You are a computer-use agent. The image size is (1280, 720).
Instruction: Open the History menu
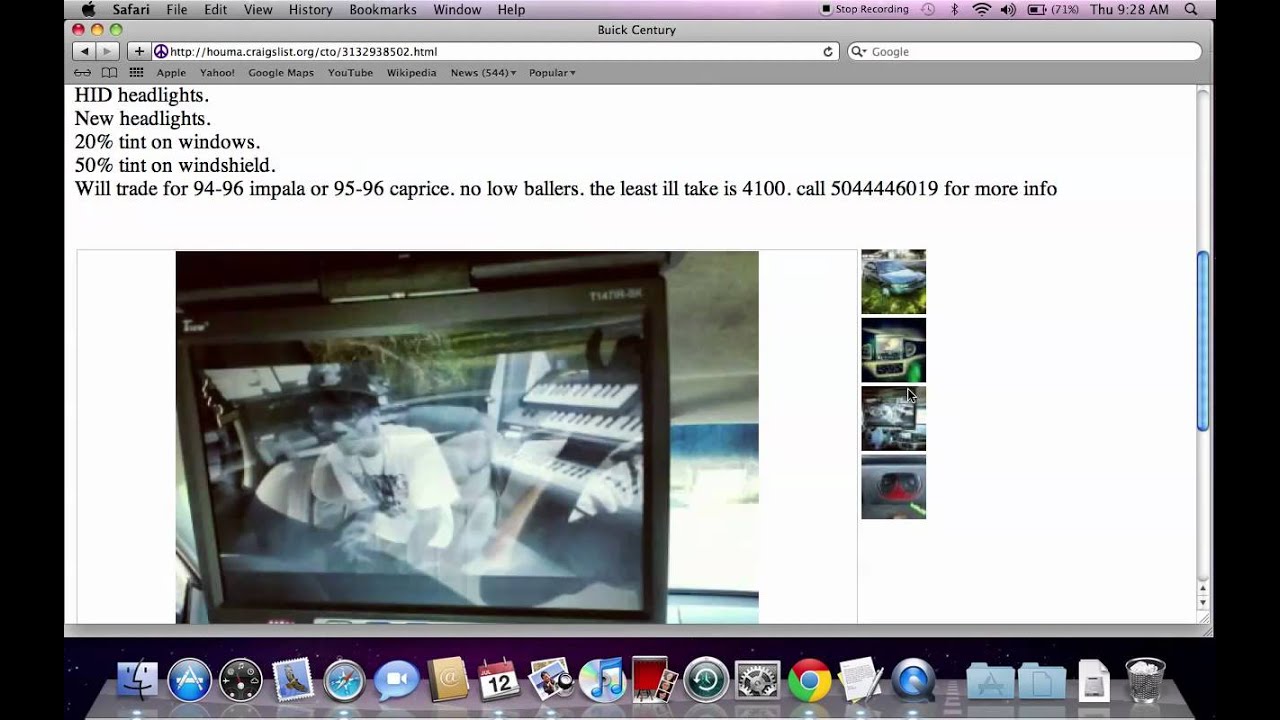tap(311, 10)
